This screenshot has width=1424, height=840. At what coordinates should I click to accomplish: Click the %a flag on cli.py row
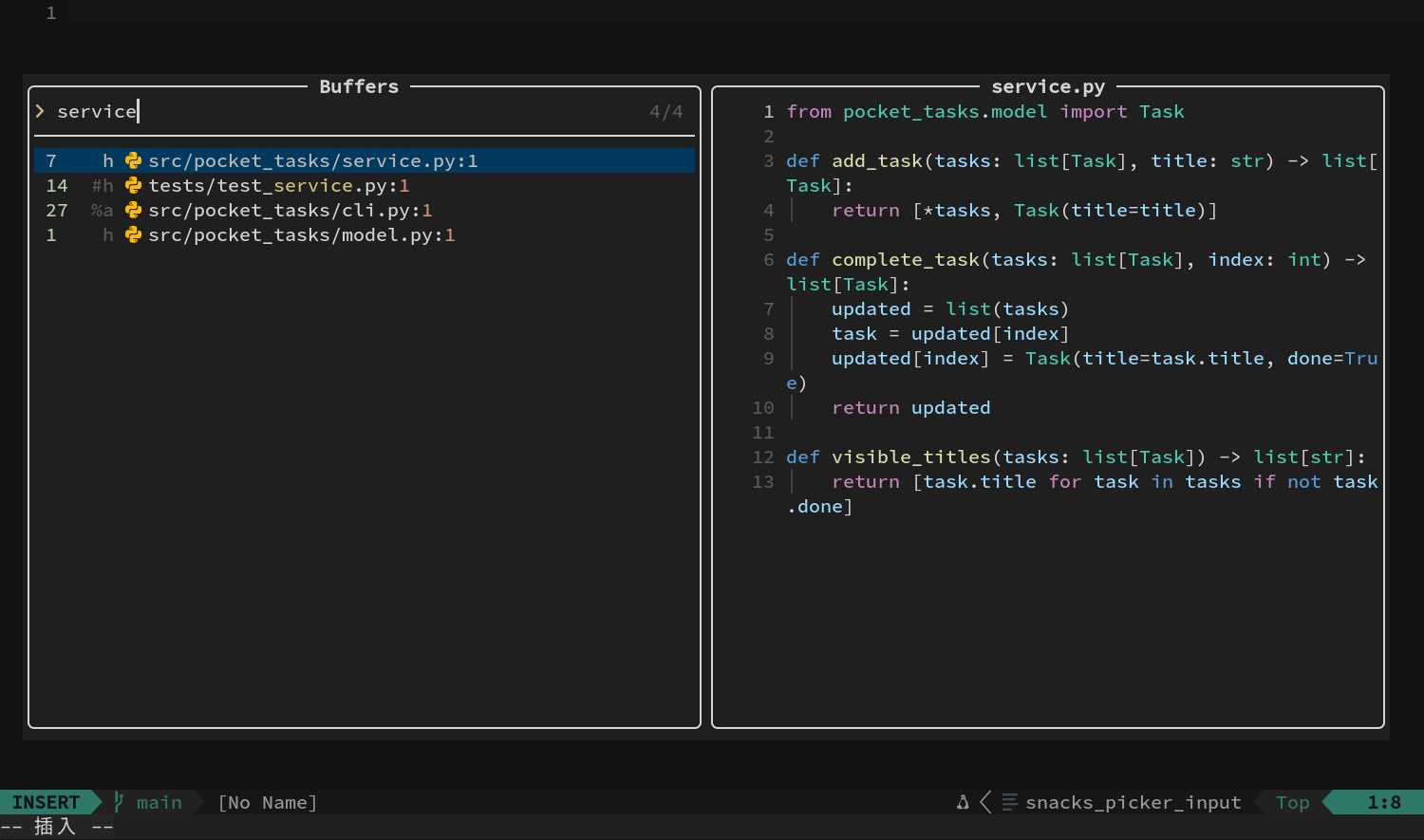point(103,210)
